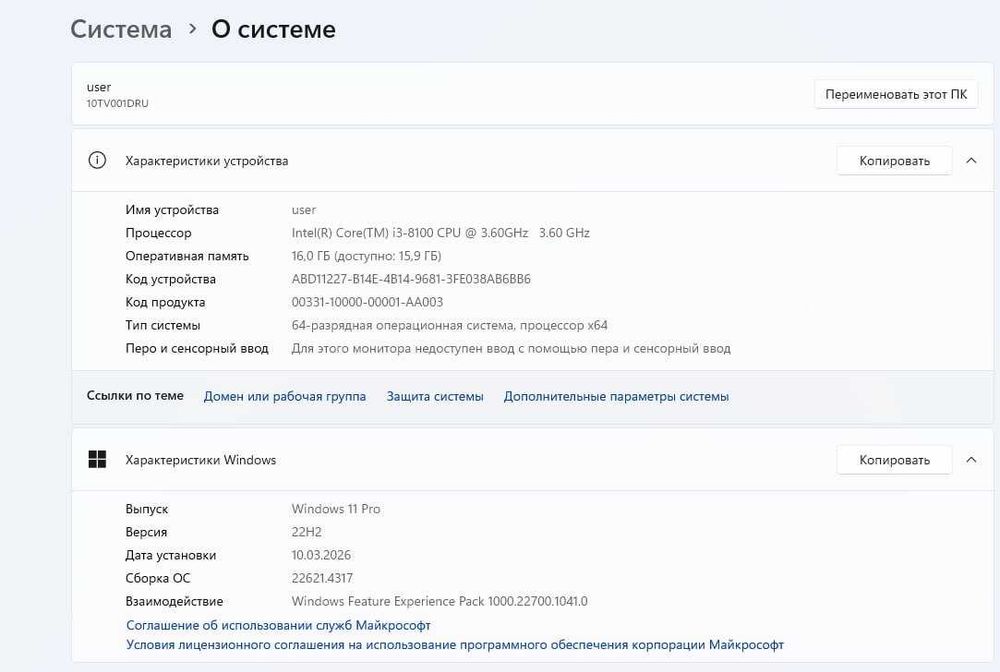Image resolution: width=1000 pixels, height=672 pixels.
Task: Copy device specifications with Копировать
Action: point(894,161)
